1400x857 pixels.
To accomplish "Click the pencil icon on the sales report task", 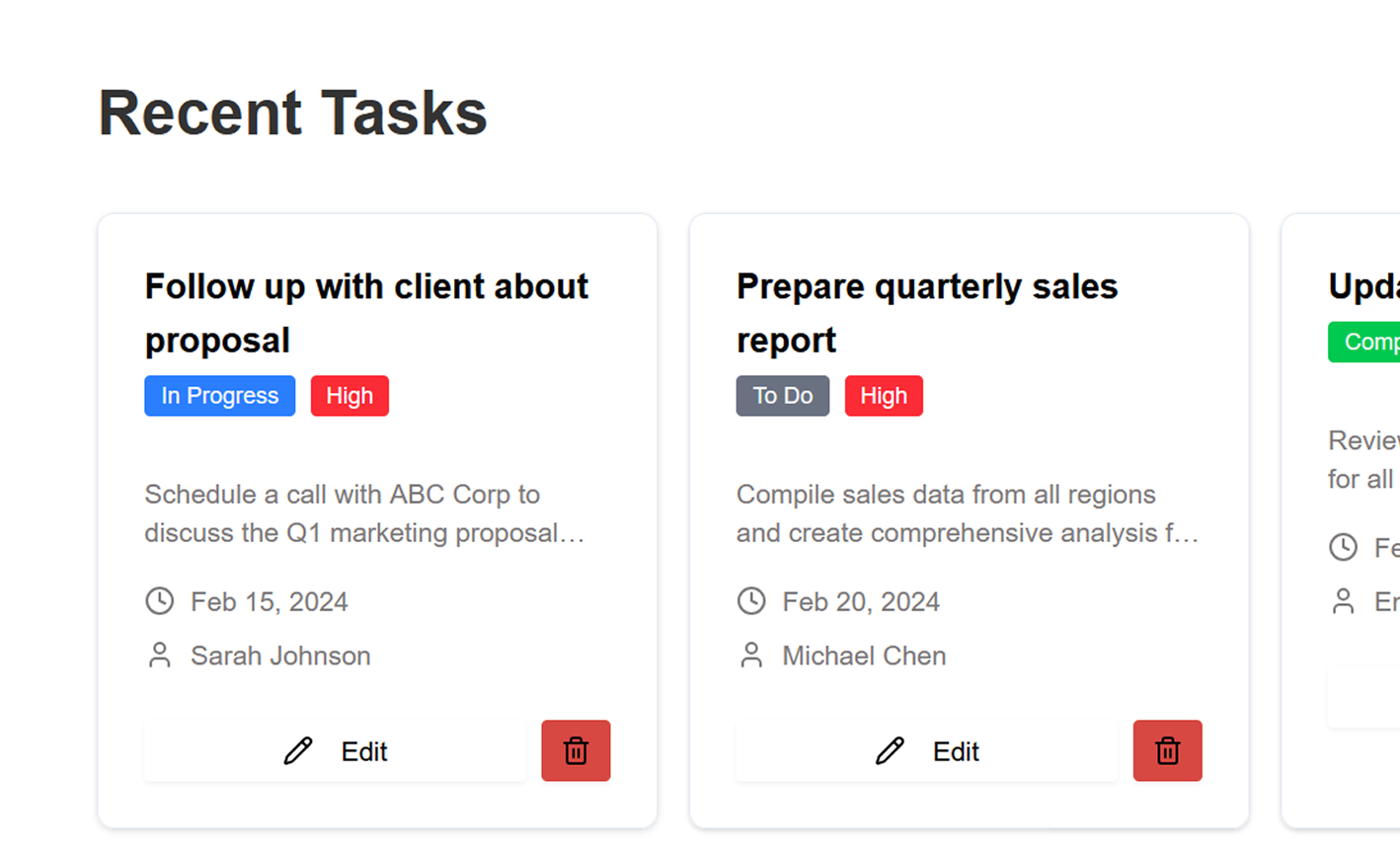I will click(x=890, y=751).
